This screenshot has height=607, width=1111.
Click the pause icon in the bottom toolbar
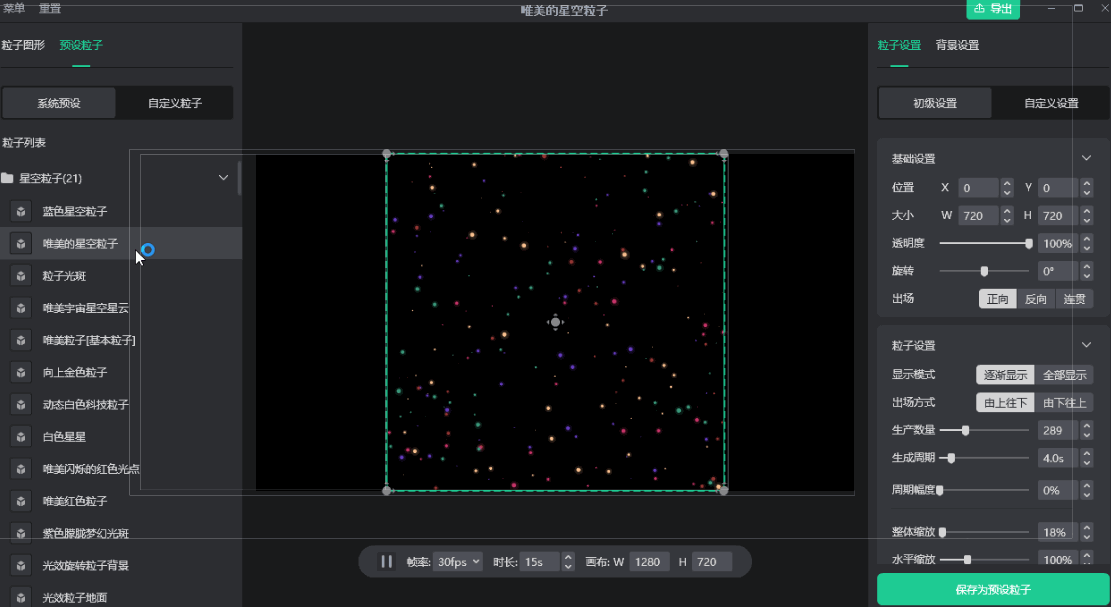[x=386, y=561]
